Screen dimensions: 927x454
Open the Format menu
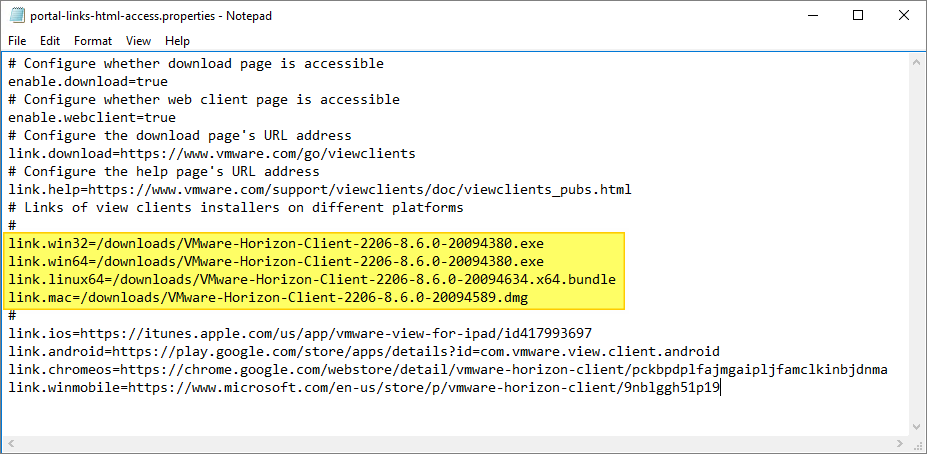point(93,41)
